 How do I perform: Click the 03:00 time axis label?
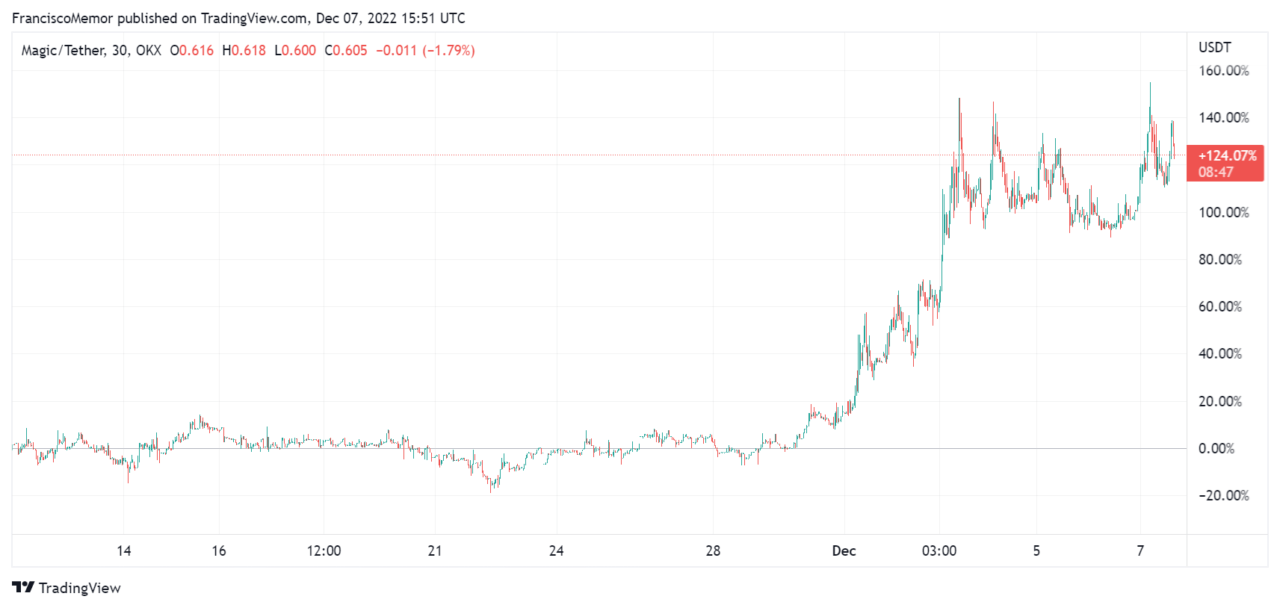coord(939,551)
